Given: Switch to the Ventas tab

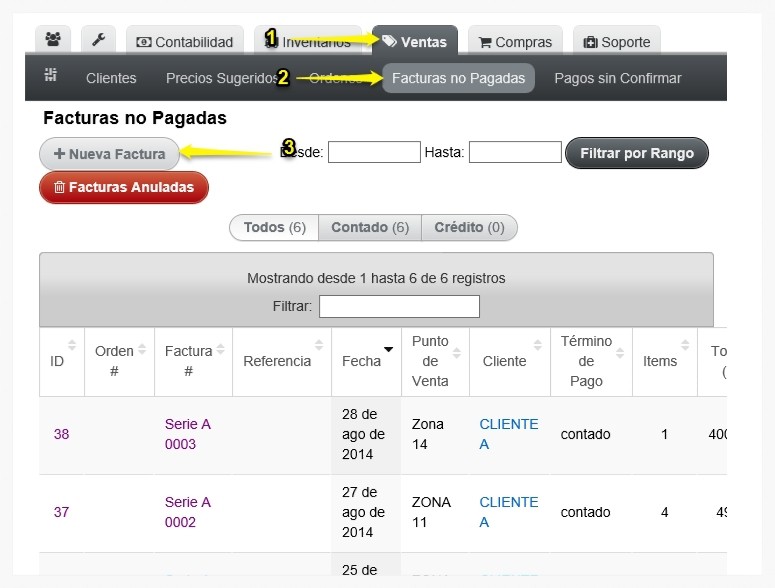Looking at the screenshot, I should point(415,40).
